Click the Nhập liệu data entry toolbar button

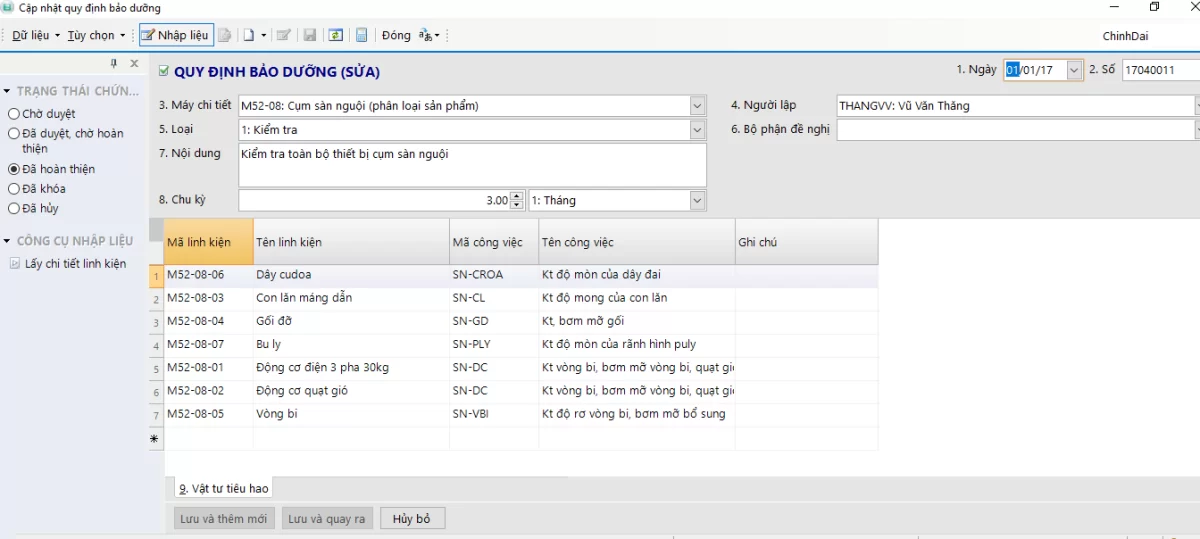tap(175, 35)
